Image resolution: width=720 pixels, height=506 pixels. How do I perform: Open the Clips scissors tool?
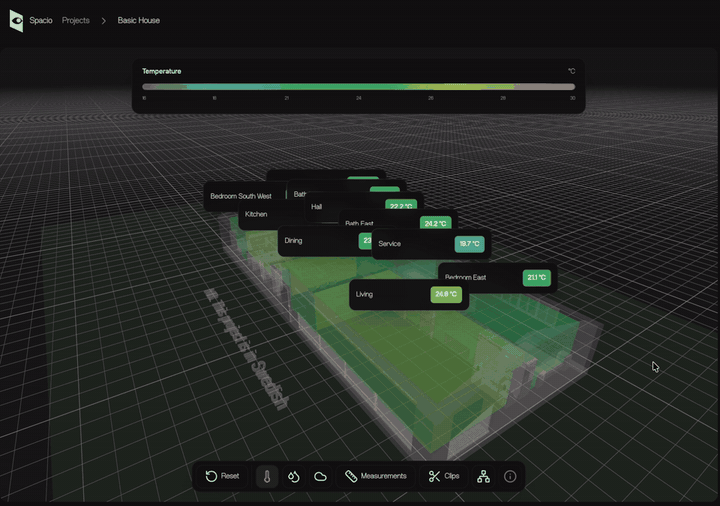click(x=444, y=476)
